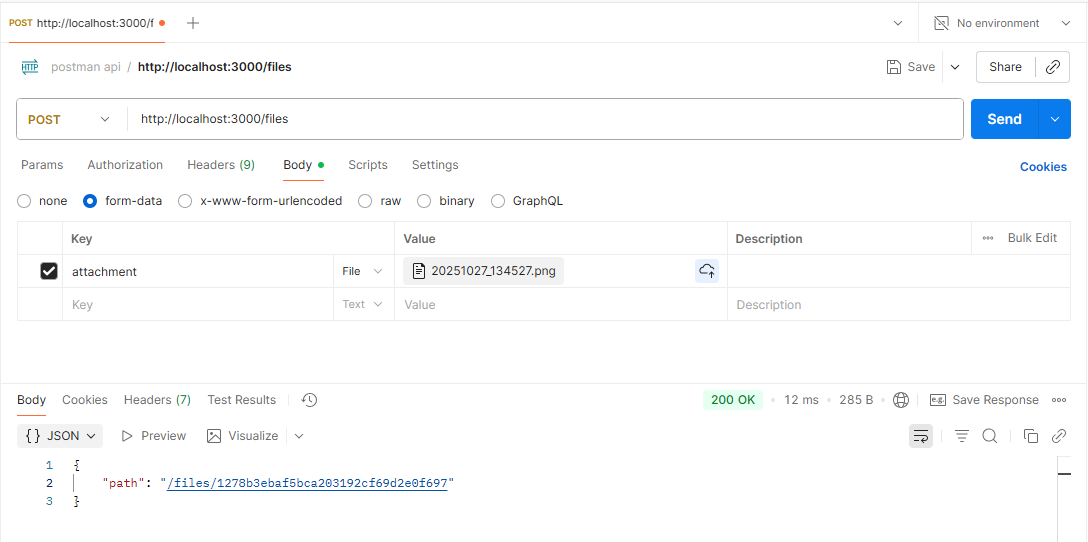Uncheck the attachment row checkbox

pos(49,271)
